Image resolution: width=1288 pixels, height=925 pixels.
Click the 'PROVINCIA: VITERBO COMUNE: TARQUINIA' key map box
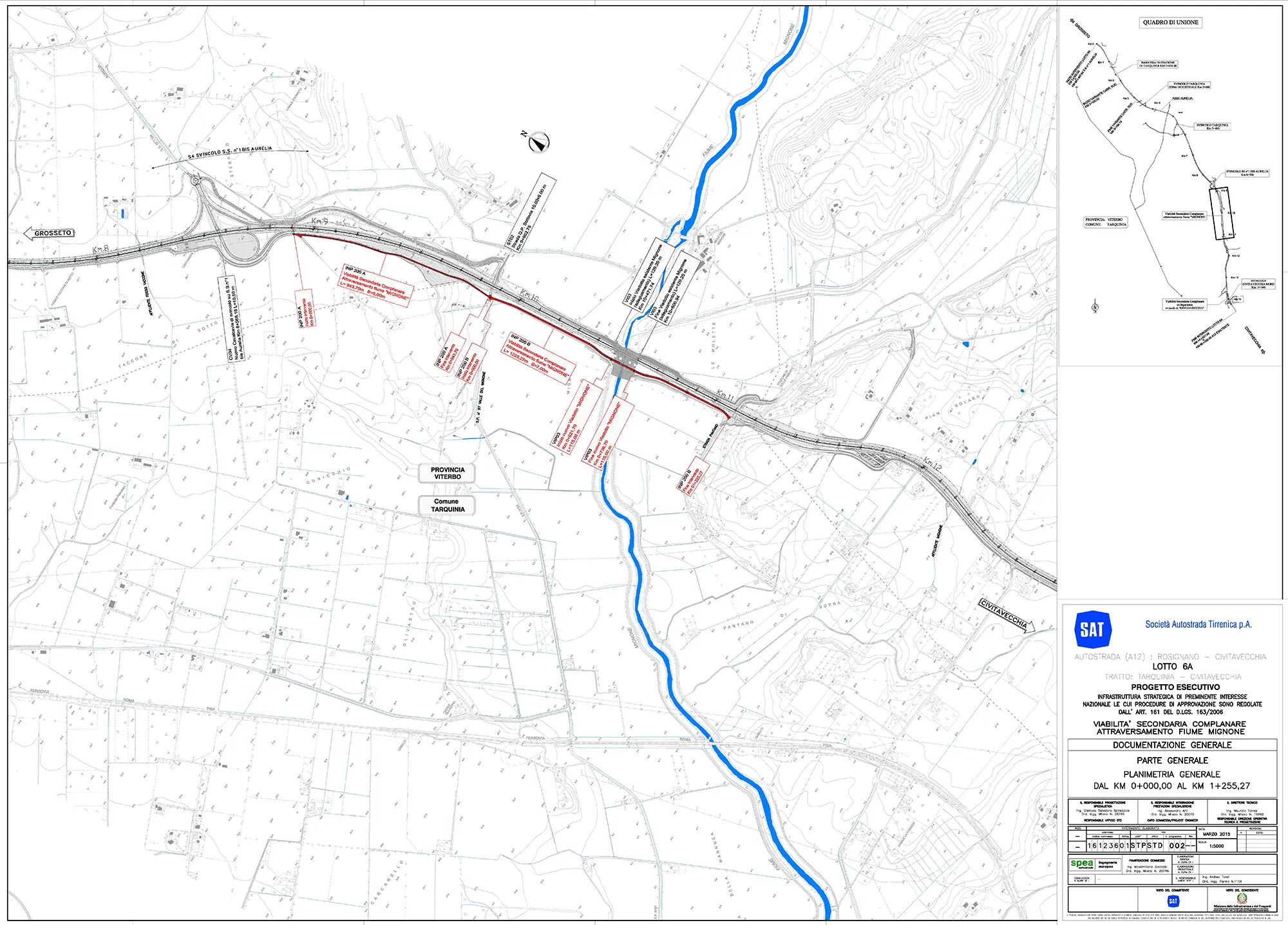pyautogui.click(x=1106, y=222)
